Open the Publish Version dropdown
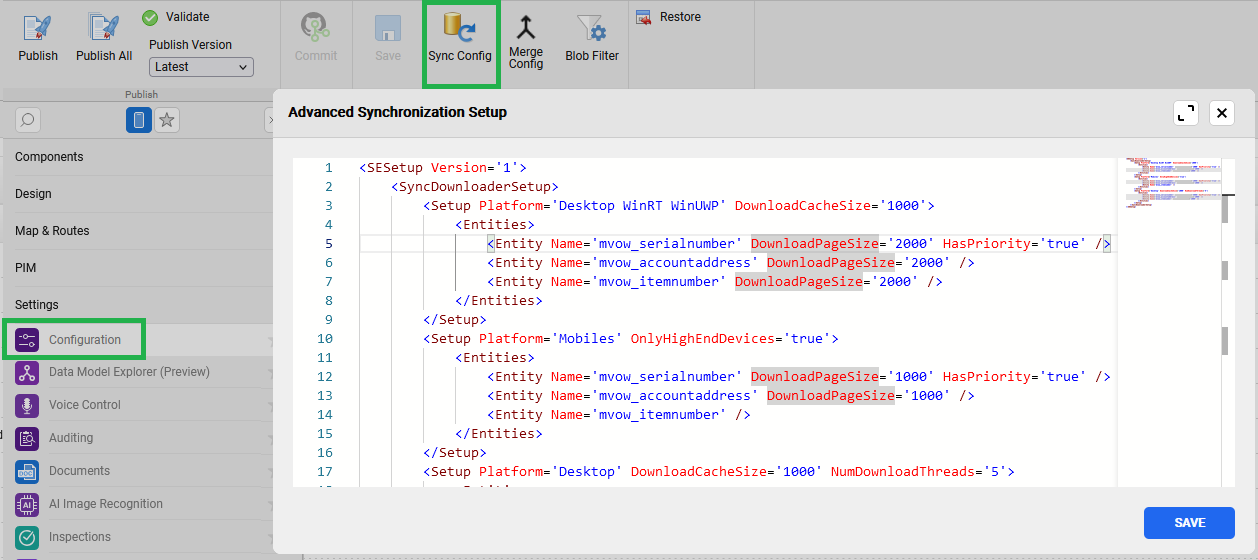 click(201, 67)
